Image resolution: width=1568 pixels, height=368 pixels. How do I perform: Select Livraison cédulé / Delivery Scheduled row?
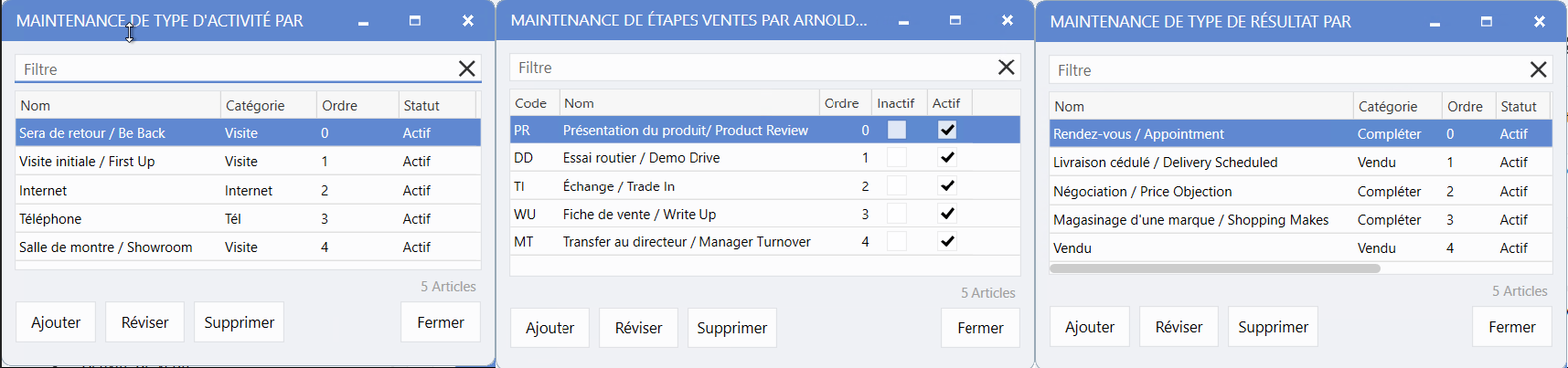1165,163
